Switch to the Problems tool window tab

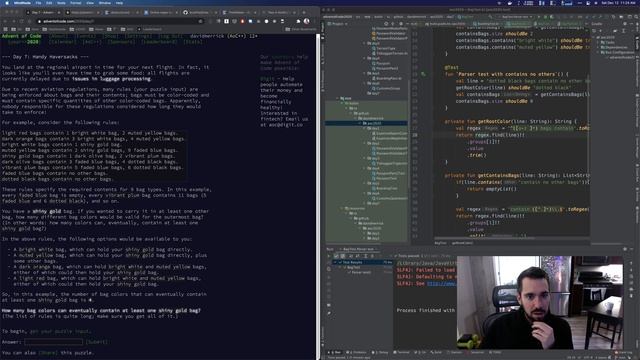point(357,352)
